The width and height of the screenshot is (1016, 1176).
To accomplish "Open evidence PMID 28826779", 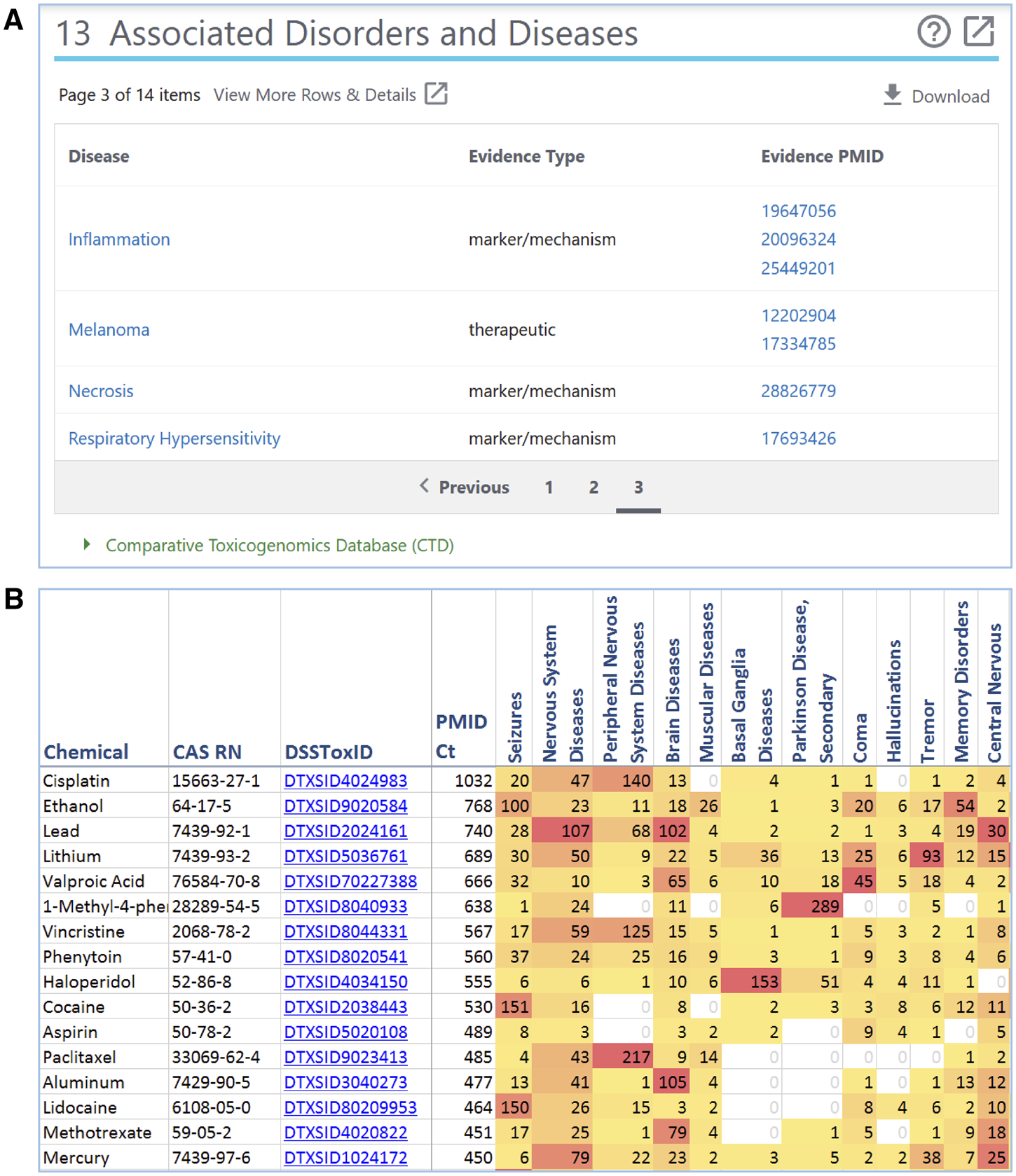I will click(x=798, y=391).
